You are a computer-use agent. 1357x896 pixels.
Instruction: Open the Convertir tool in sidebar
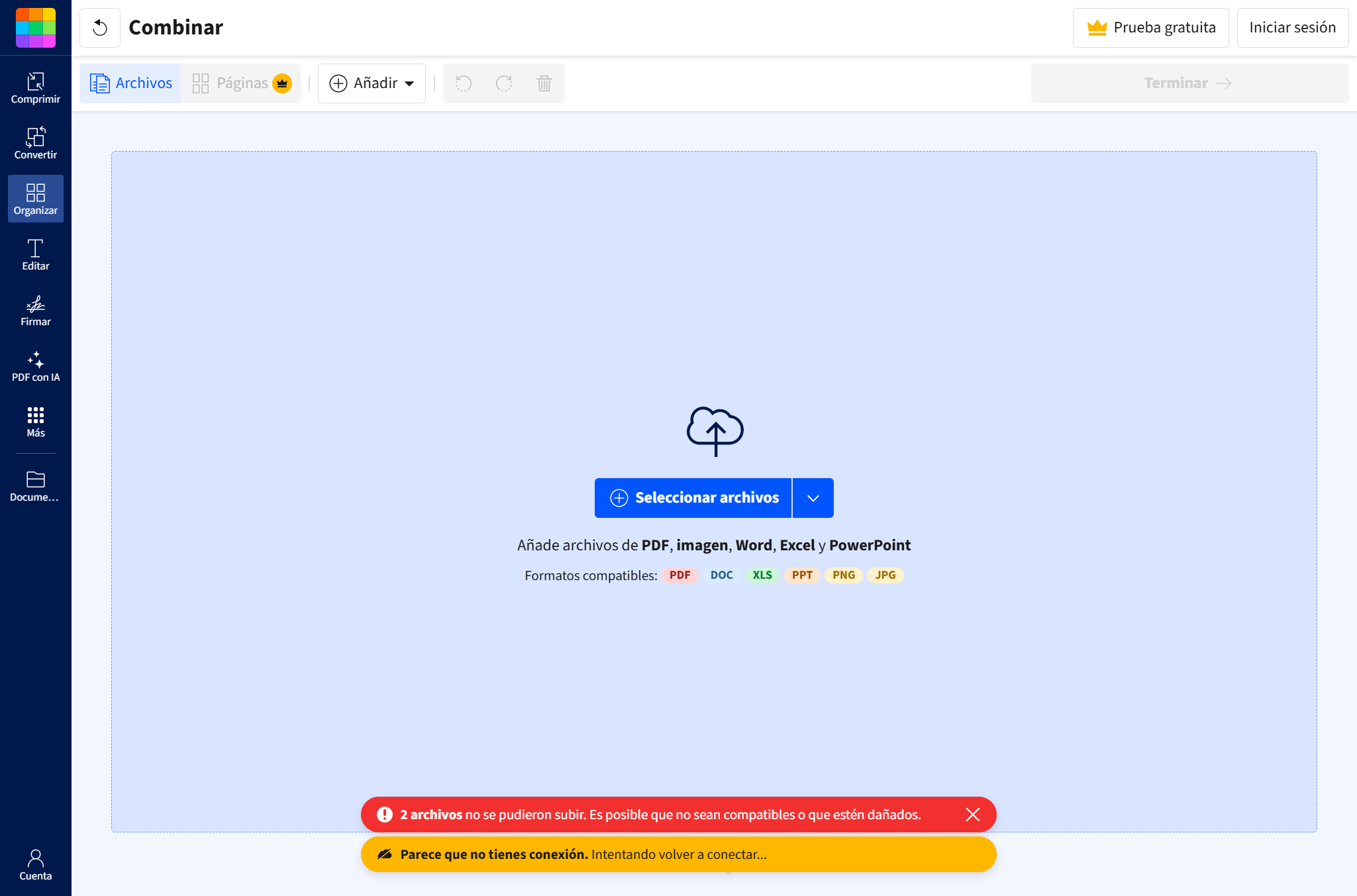36,144
